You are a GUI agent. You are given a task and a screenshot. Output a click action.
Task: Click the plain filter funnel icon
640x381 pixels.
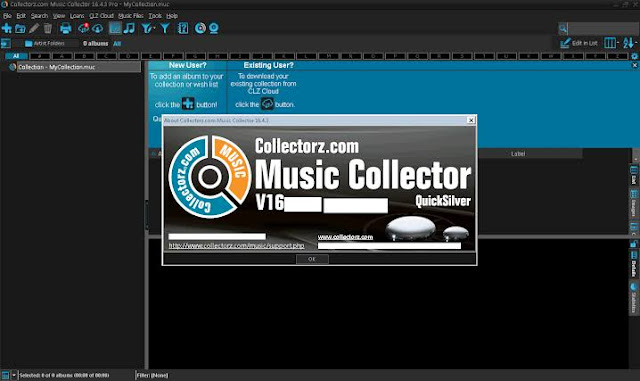click(x=165, y=28)
